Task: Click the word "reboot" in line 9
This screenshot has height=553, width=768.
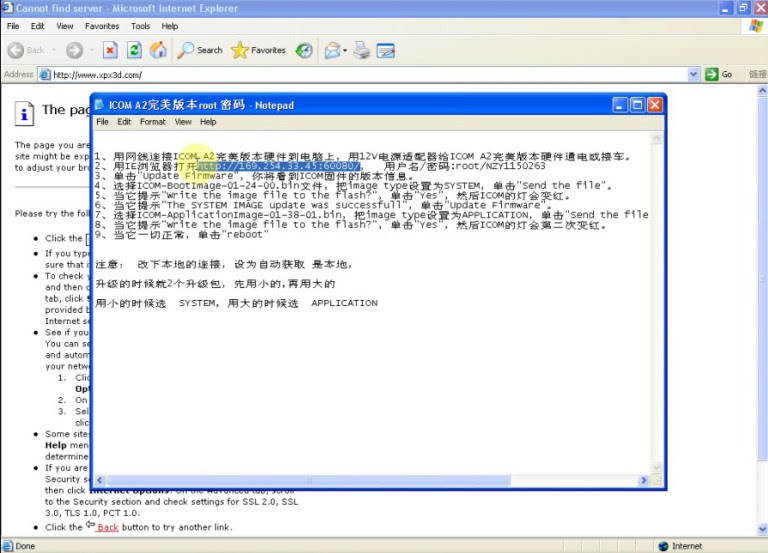Action: tap(244, 235)
